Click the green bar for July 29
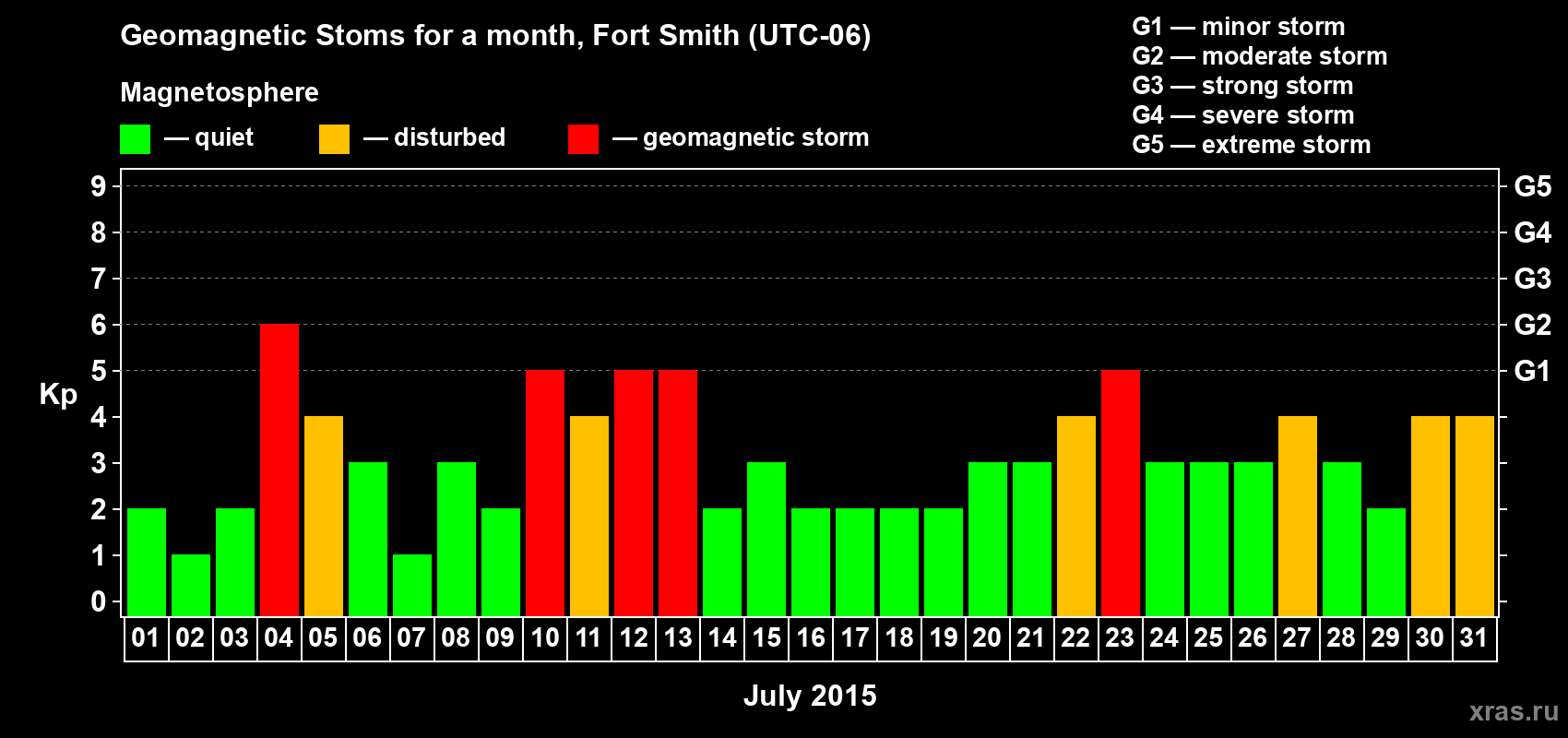The image size is (1568, 738). [1386, 562]
